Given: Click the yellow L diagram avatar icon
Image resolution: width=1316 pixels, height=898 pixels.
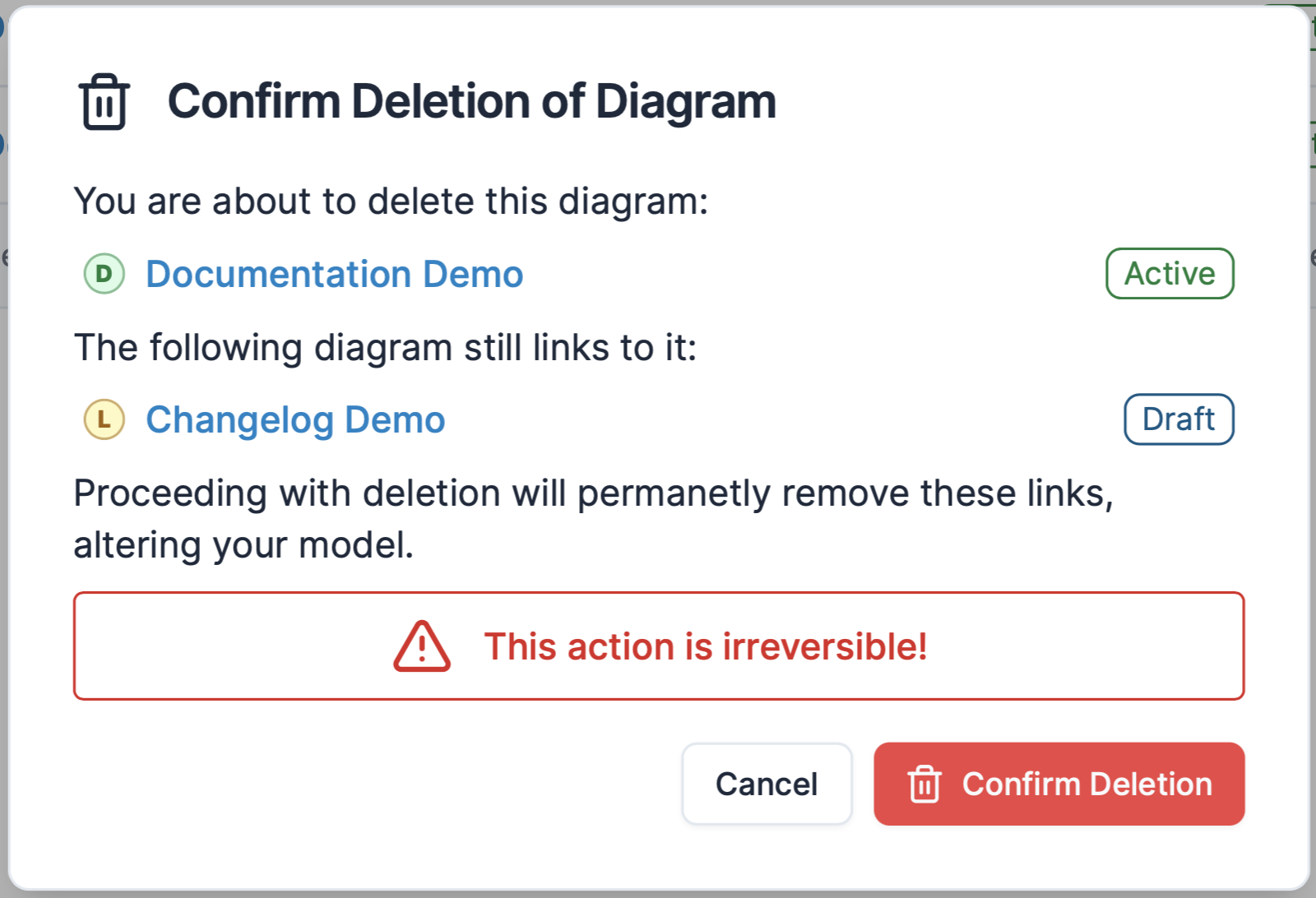Looking at the screenshot, I should coord(104,419).
